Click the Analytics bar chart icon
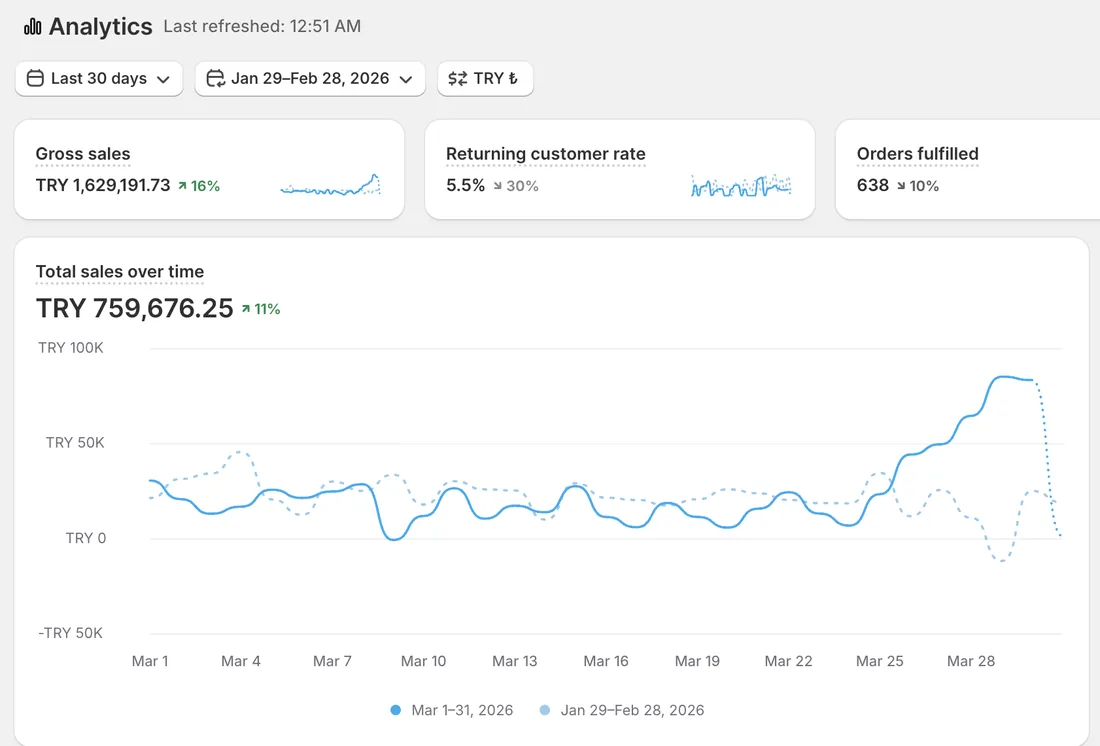1100x746 pixels. click(32, 27)
